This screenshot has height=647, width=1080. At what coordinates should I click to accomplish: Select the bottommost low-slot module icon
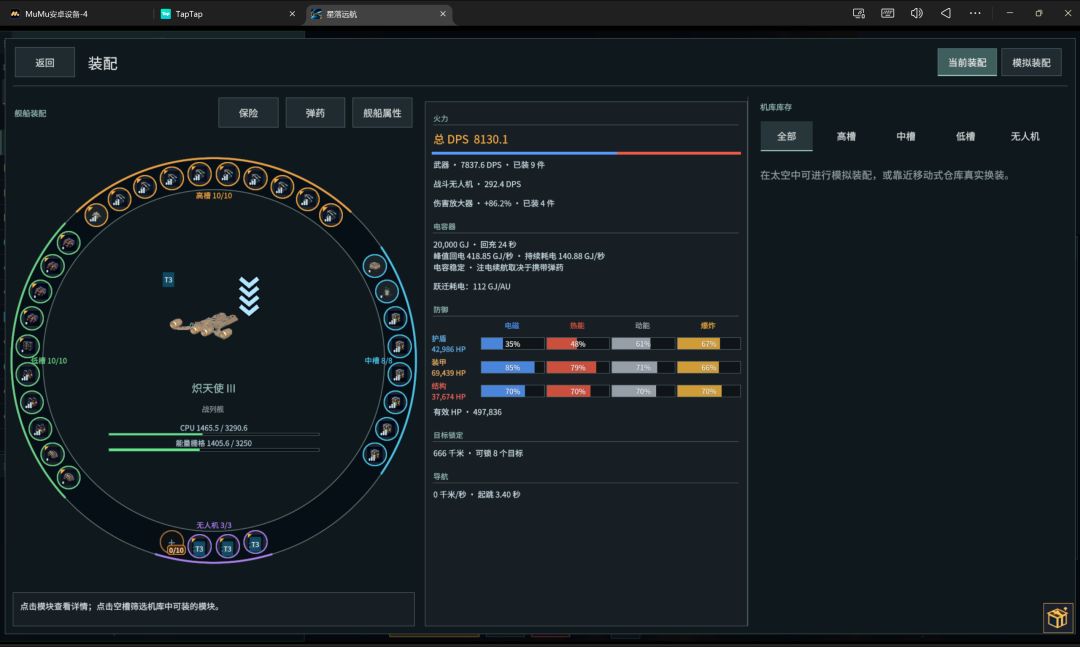click(68, 477)
